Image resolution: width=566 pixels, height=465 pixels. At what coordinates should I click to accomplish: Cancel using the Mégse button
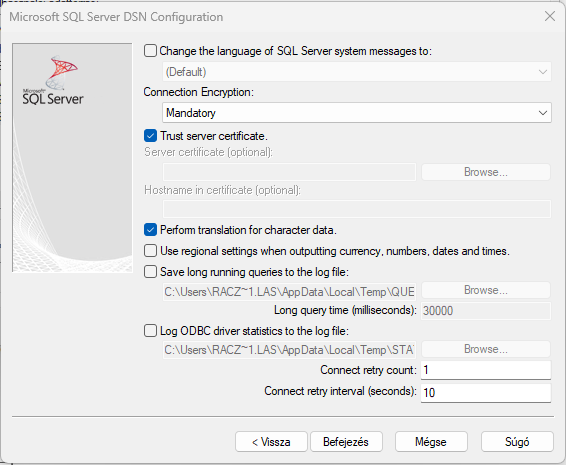click(x=431, y=442)
